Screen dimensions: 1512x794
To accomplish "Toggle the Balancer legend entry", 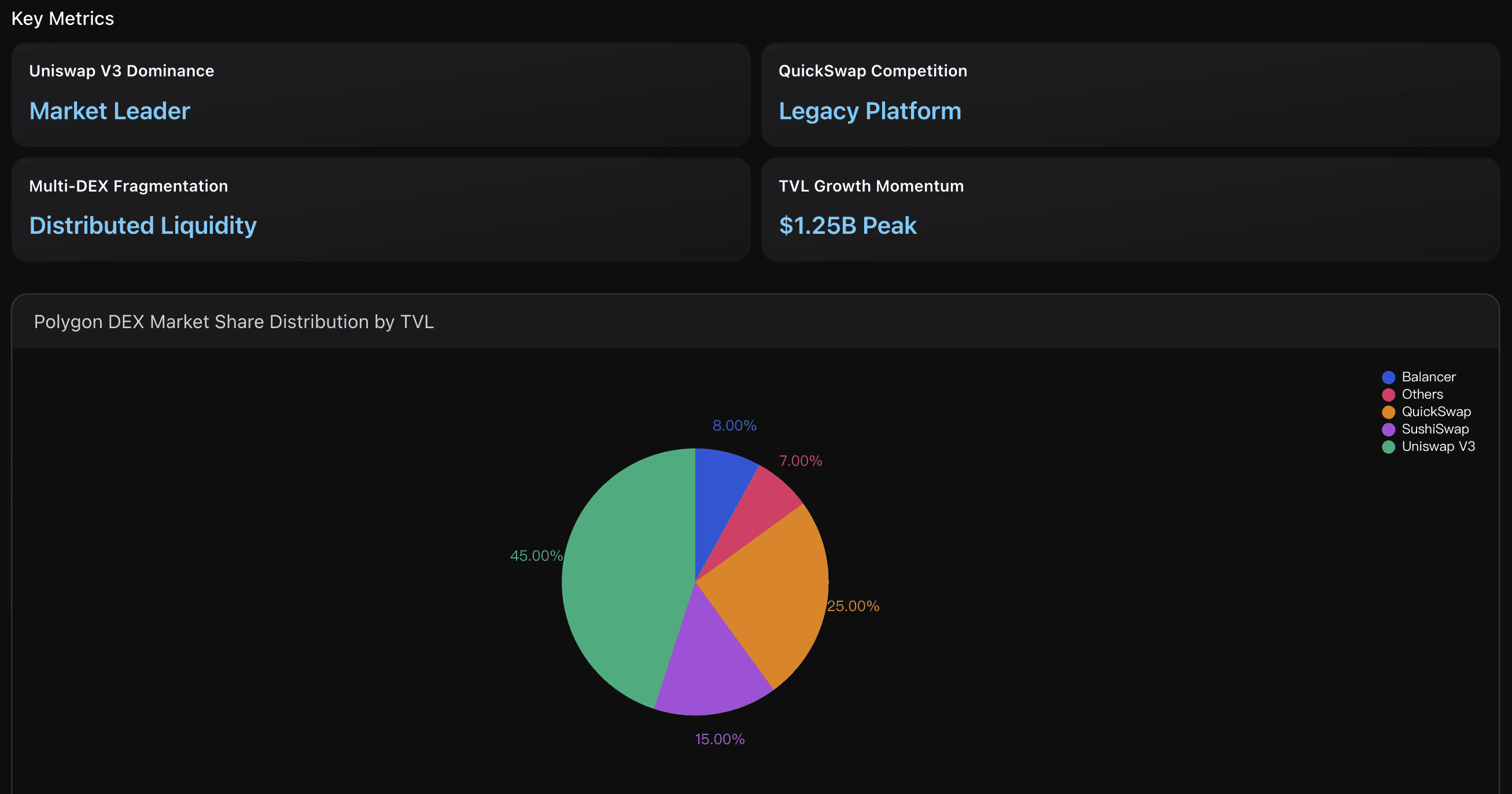I will tap(1418, 377).
